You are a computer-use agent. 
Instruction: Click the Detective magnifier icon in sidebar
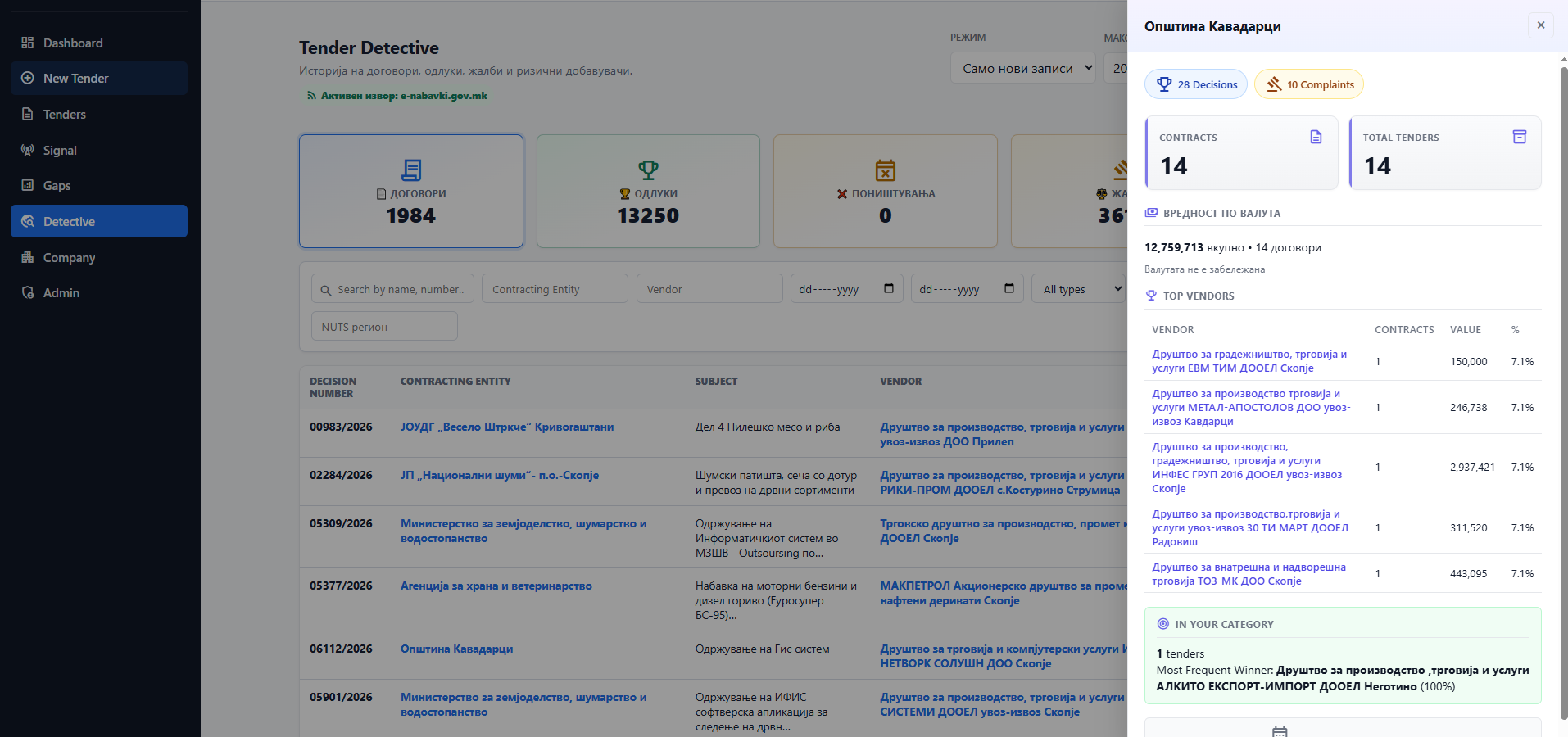pyautogui.click(x=28, y=222)
